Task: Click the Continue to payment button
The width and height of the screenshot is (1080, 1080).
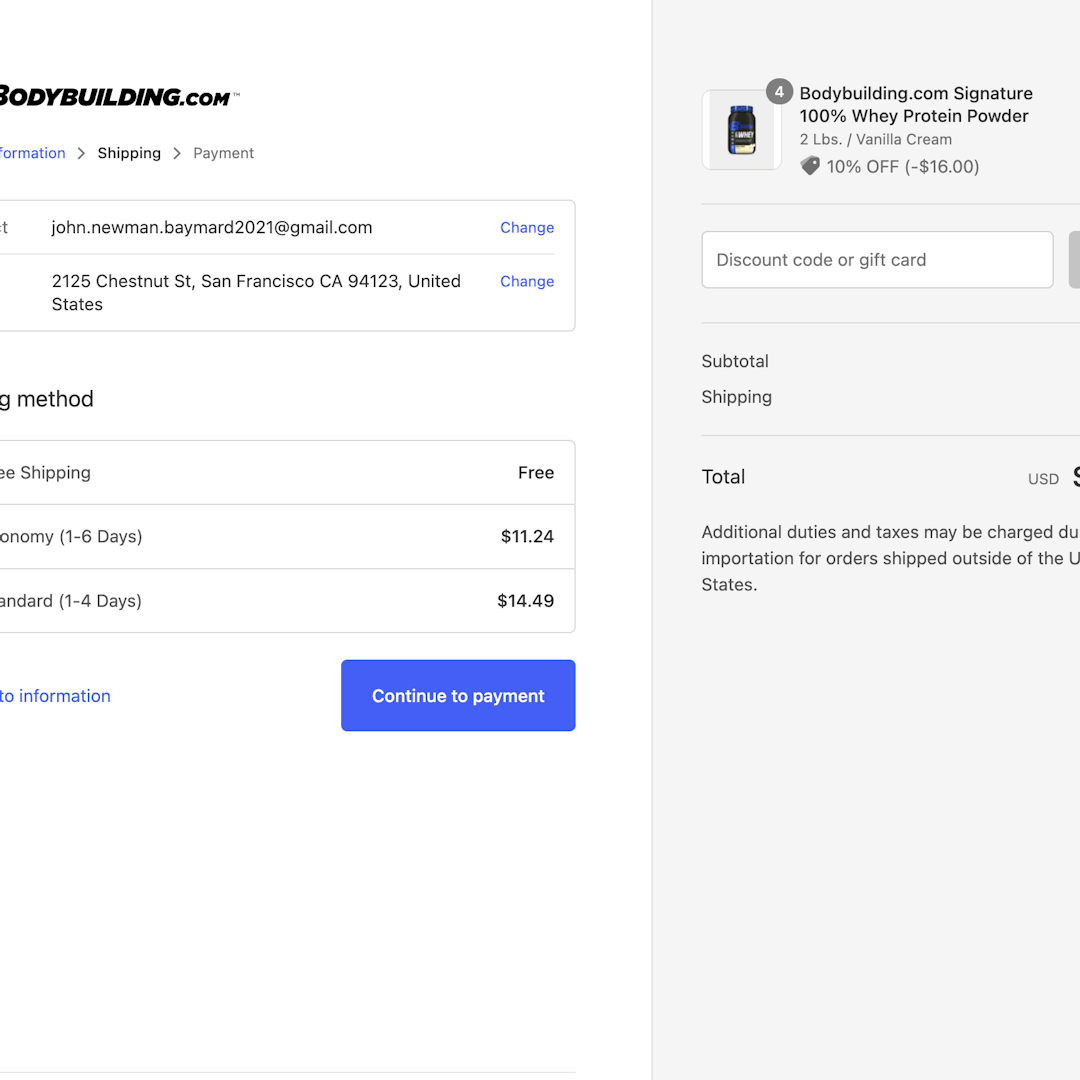Action: click(x=457, y=695)
